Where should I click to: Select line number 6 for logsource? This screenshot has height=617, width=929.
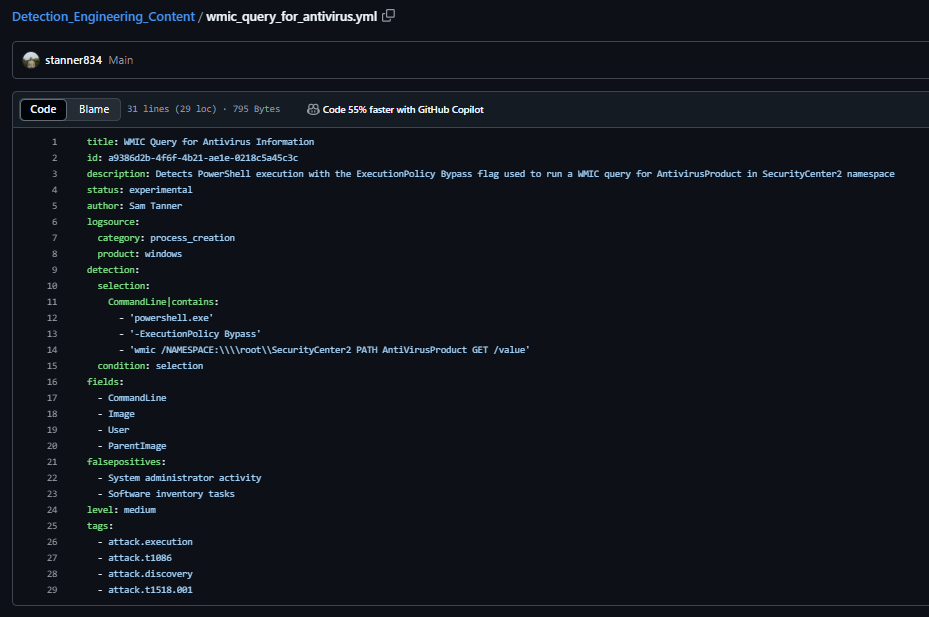pyautogui.click(x=54, y=222)
